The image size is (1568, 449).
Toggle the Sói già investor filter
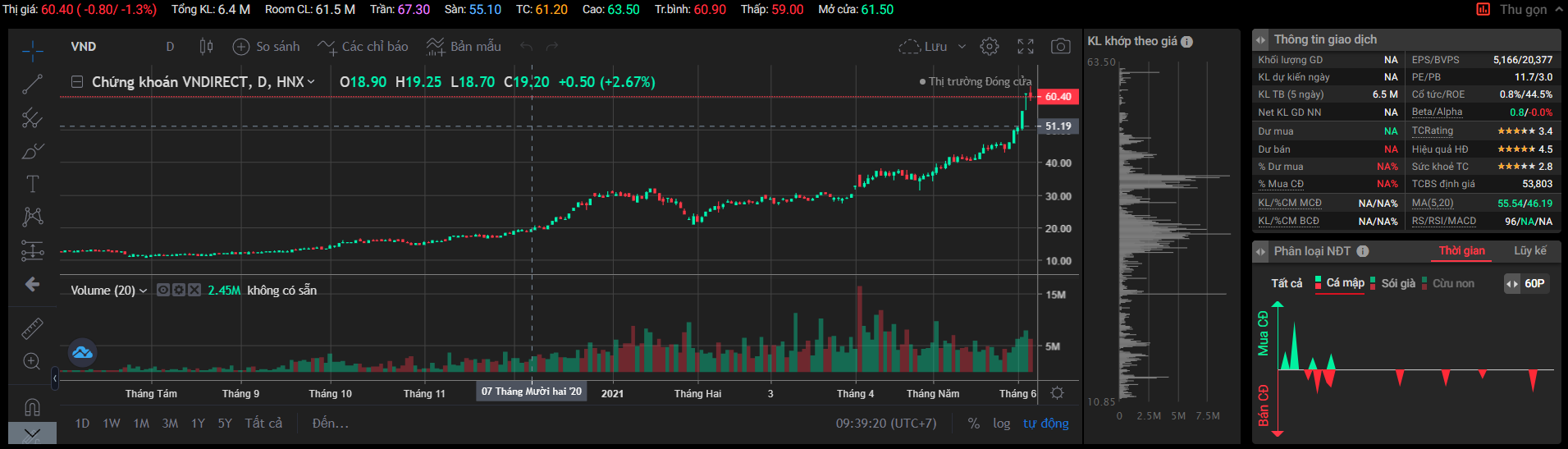1393,283
